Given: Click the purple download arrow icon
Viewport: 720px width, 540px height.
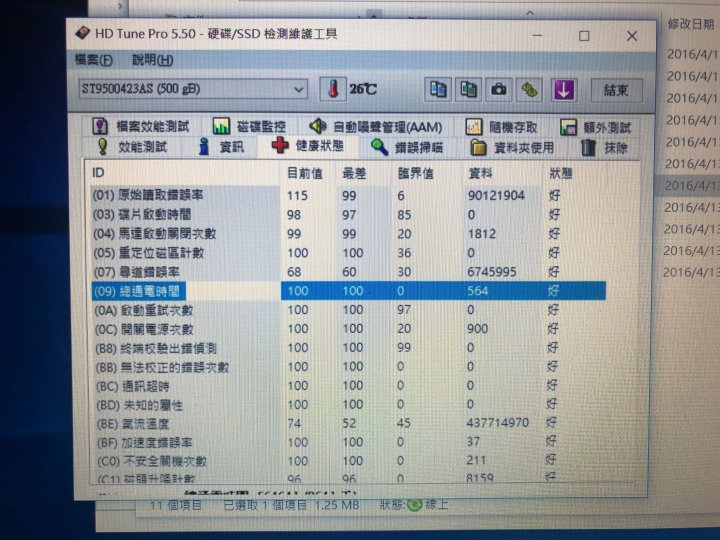Looking at the screenshot, I should pyautogui.click(x=563, y=90).
